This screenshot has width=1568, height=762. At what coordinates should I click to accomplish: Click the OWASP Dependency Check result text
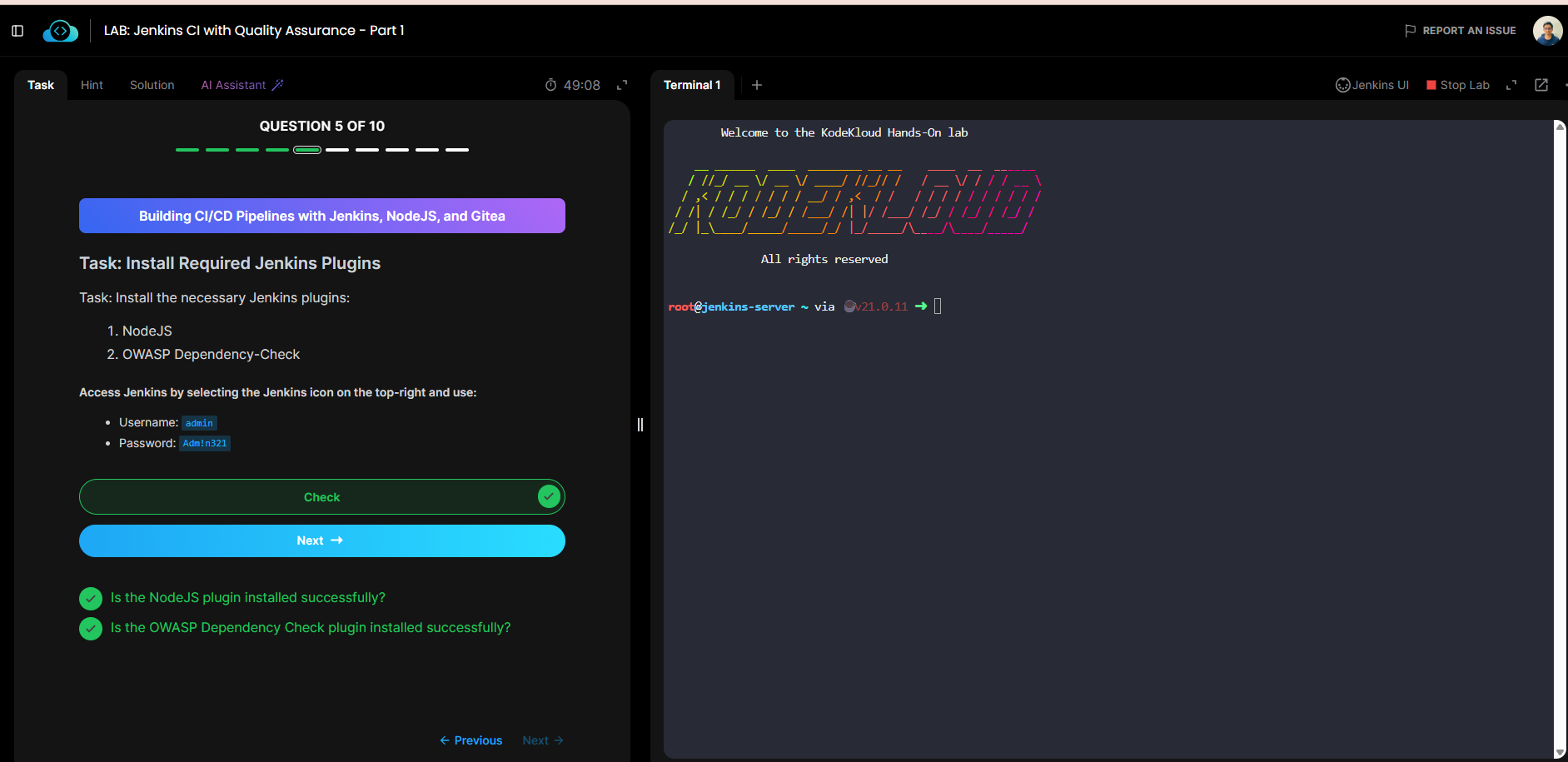point(311,628)
